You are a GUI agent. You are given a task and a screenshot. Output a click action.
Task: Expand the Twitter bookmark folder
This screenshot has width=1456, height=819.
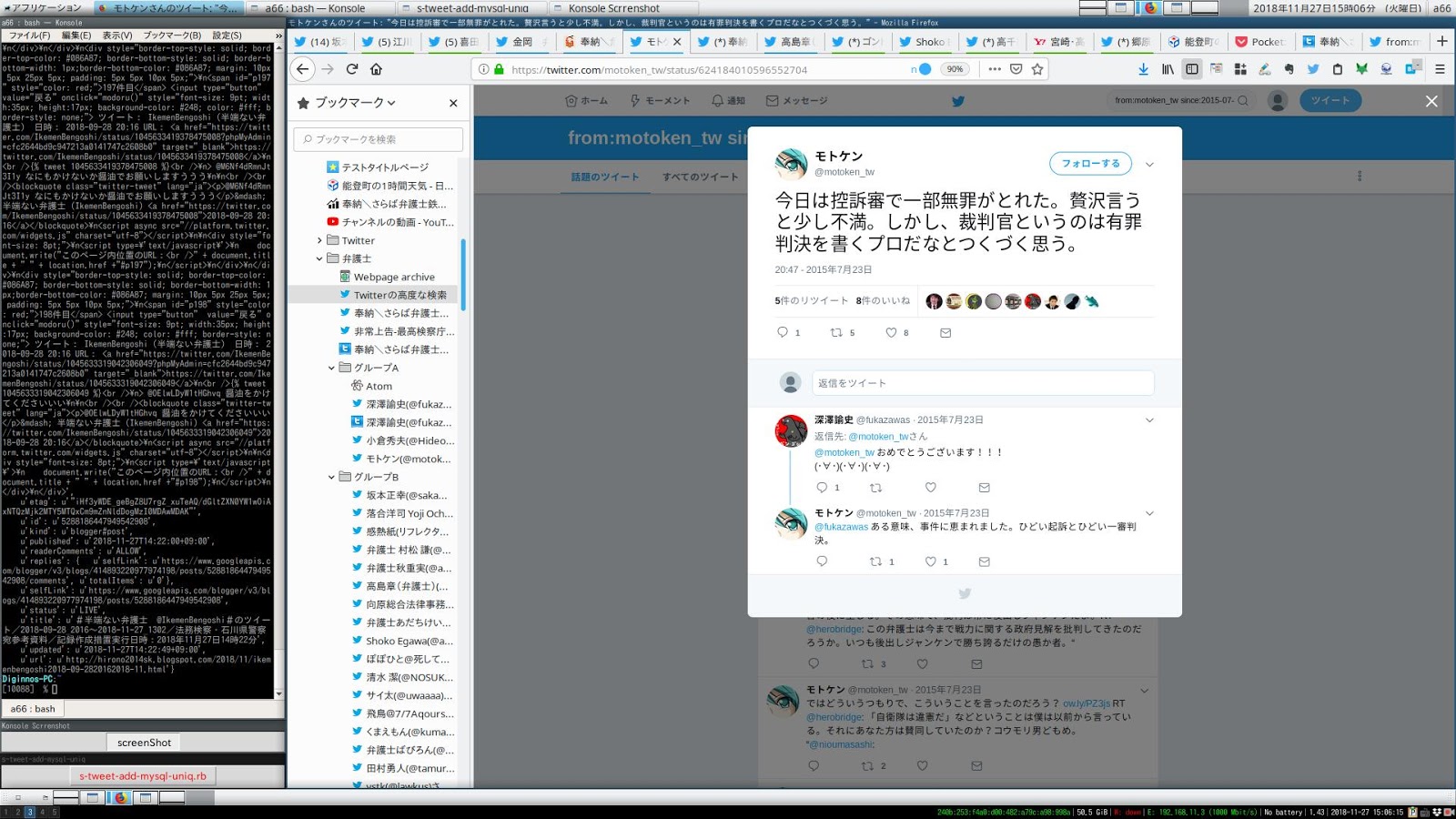[319, 240]
